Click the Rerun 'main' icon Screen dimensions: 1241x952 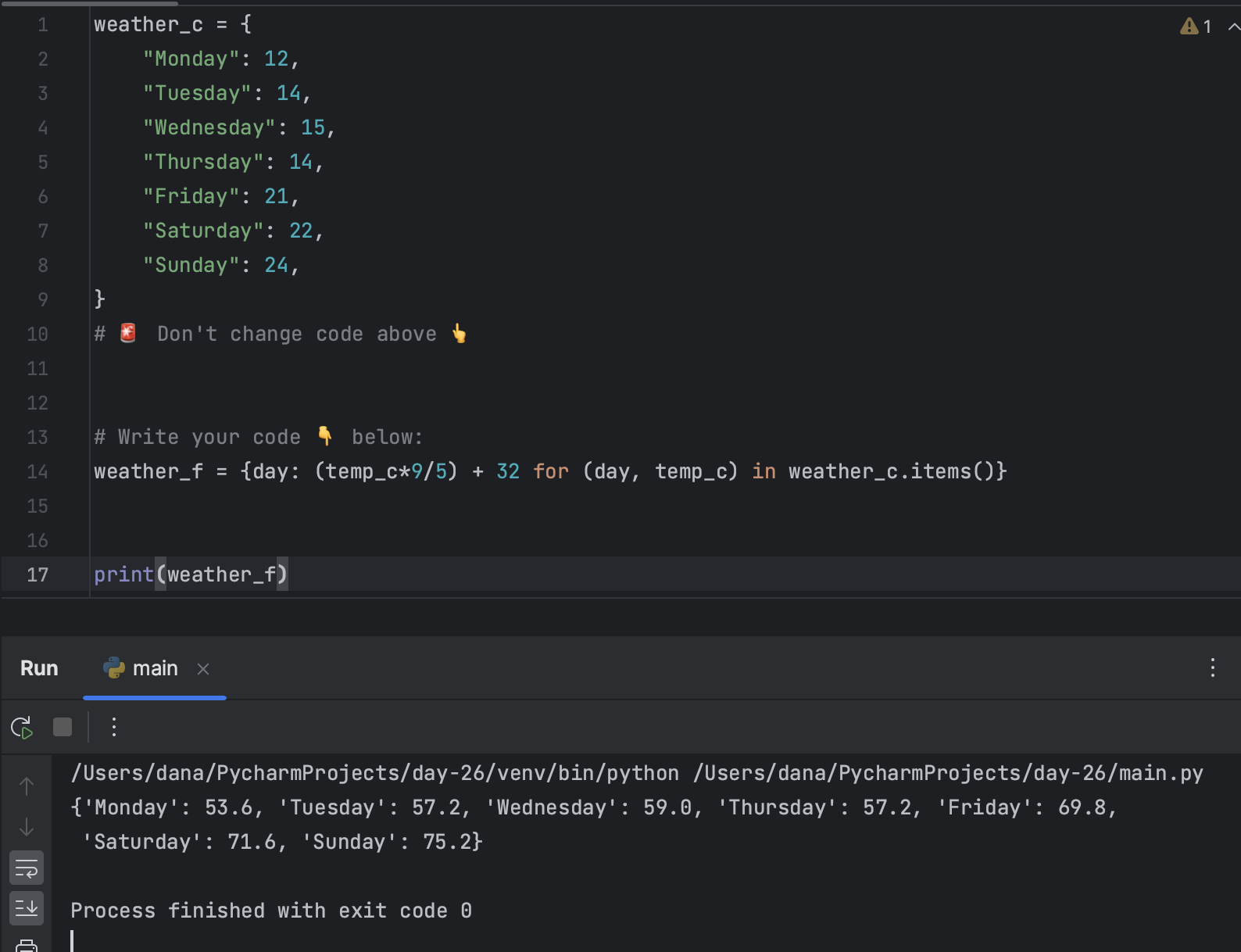[22, 728]
